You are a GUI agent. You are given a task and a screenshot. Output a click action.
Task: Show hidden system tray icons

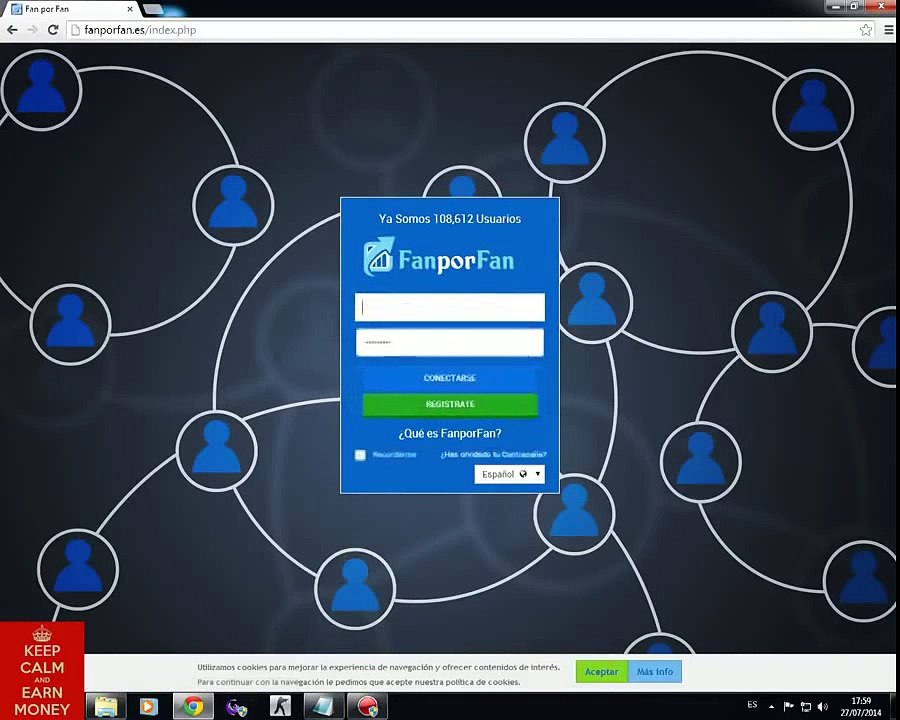click(x=772, y=706)
